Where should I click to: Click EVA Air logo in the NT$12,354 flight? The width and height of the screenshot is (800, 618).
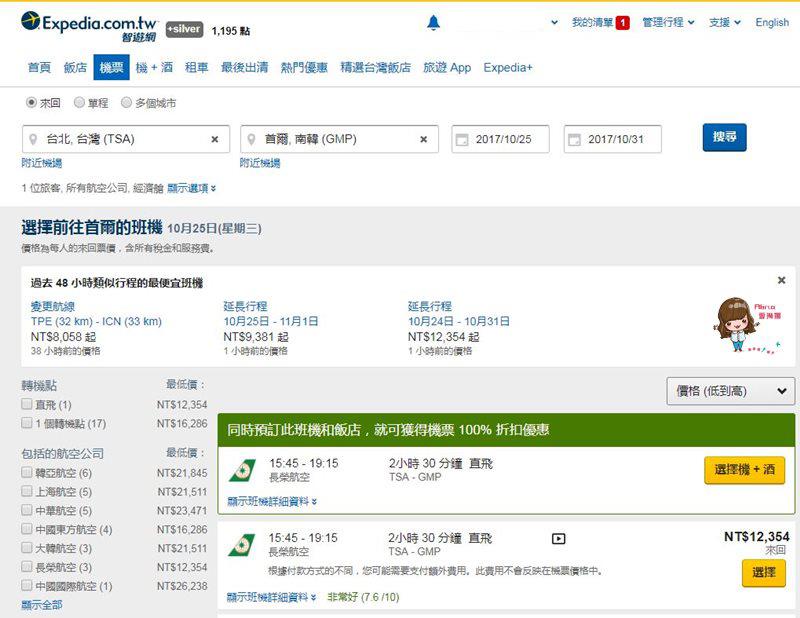pyautogui.click(x=242, y=545)
